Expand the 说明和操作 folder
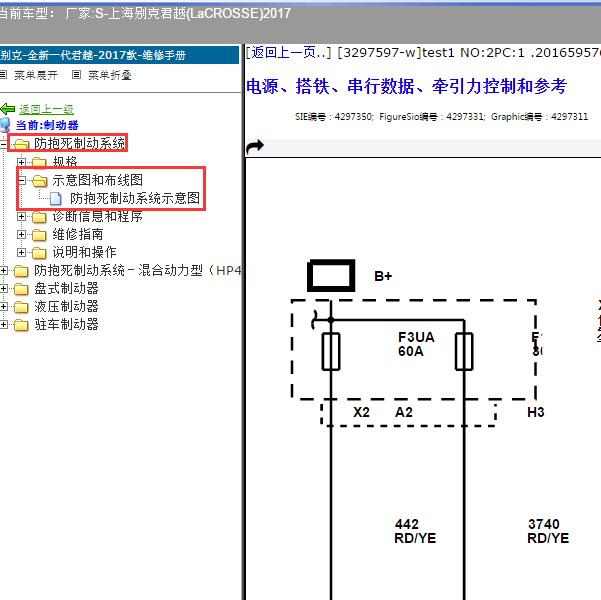The height and width of the screenshot is (600, 601). [21, 252]
